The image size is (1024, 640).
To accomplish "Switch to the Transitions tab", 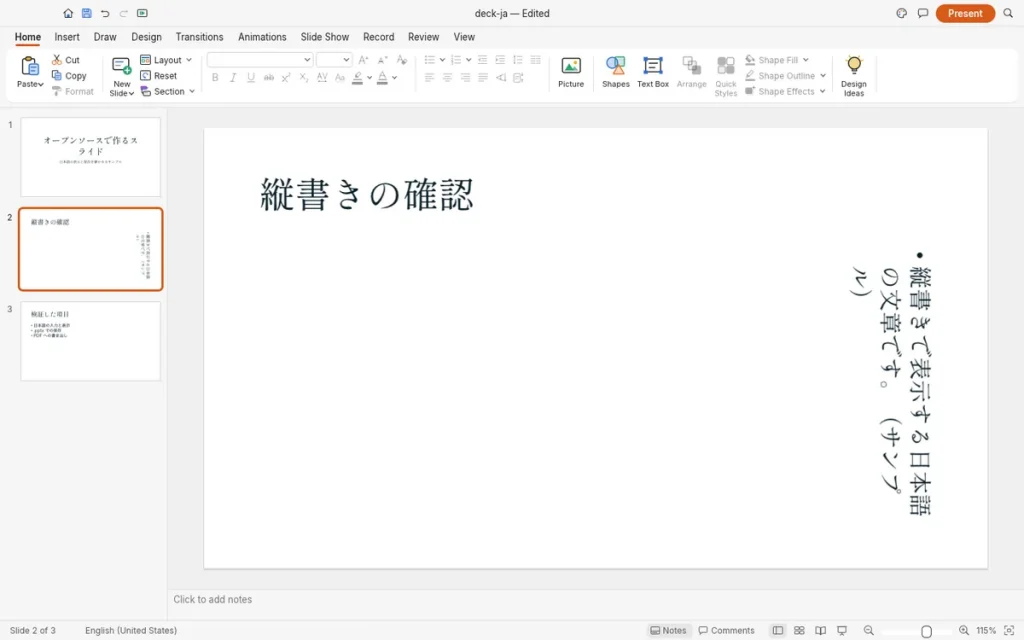I will (x=199, y=37).
